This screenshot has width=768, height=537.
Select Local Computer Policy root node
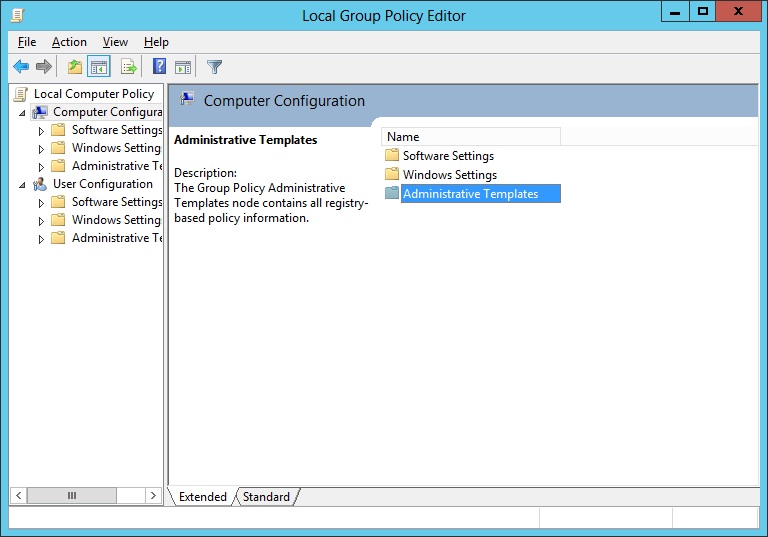[x=94, y=94]
